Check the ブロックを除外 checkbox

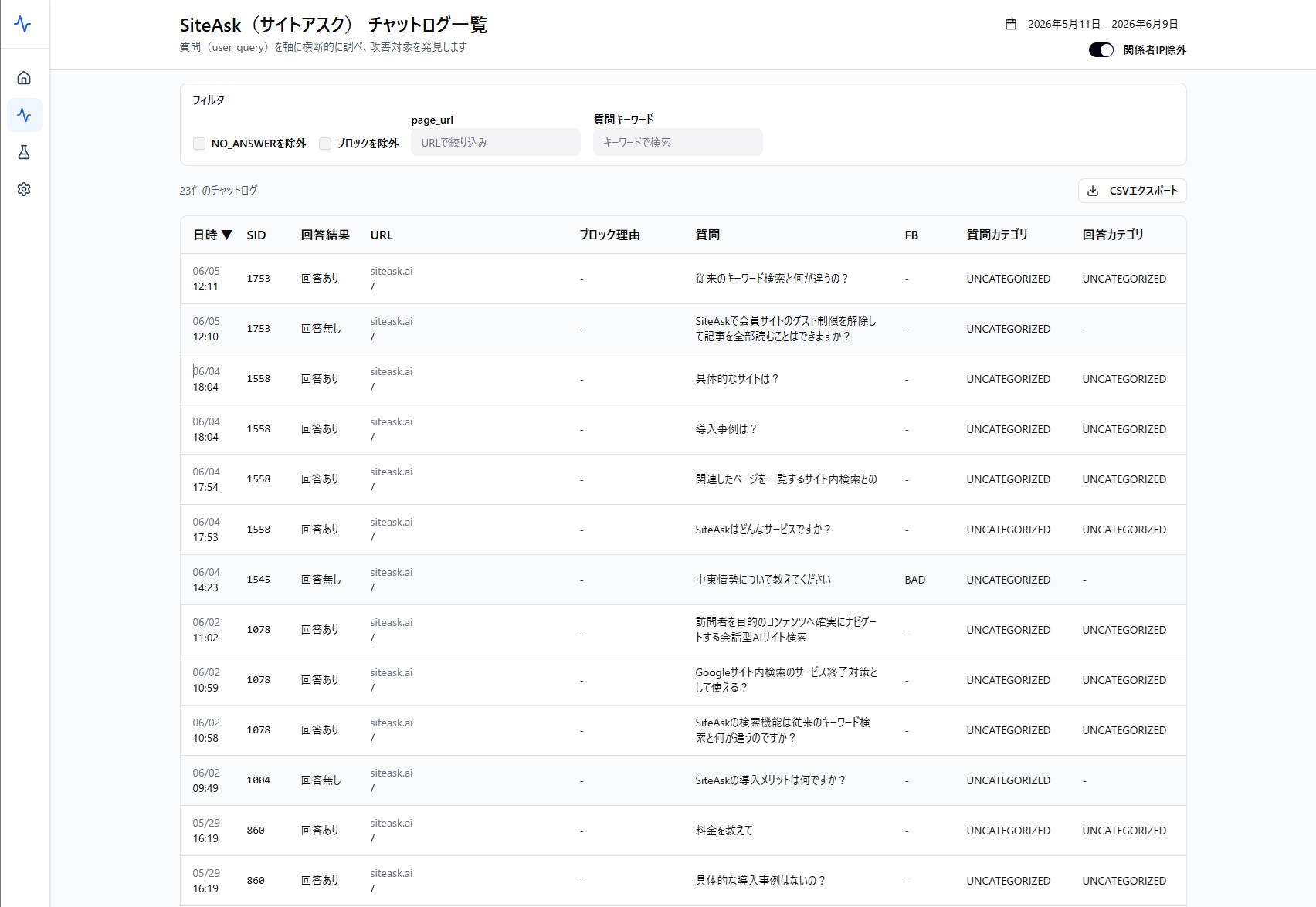[325, 144]
